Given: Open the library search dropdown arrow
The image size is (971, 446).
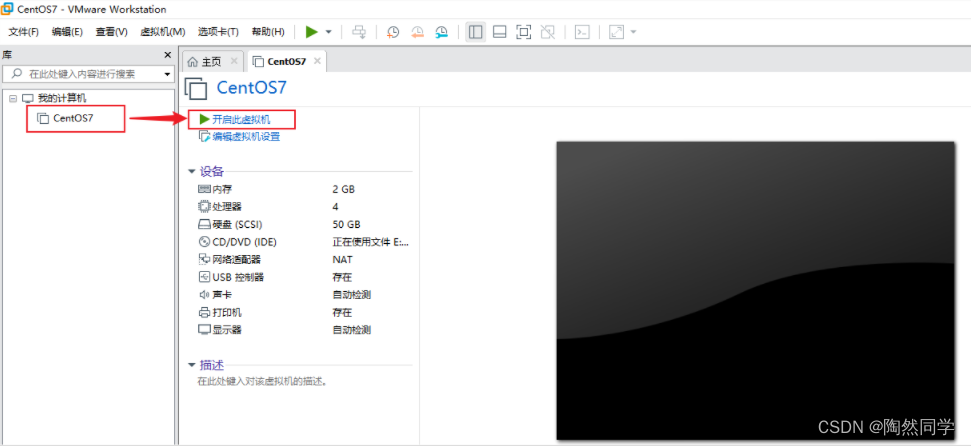Looking at the screenshot, I should click(x=167, y=74).
